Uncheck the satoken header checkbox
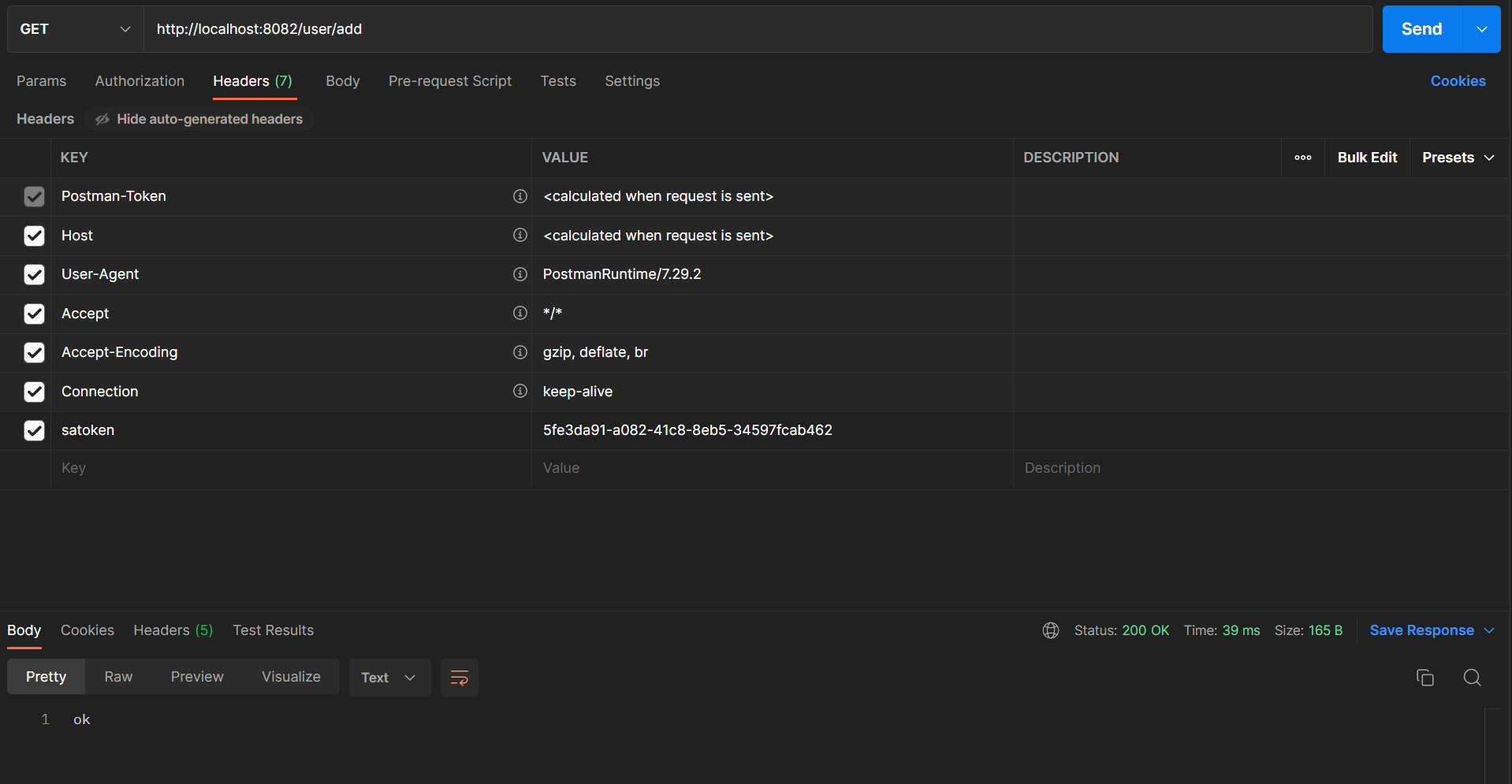1512x784 pixels. [34, 430]
